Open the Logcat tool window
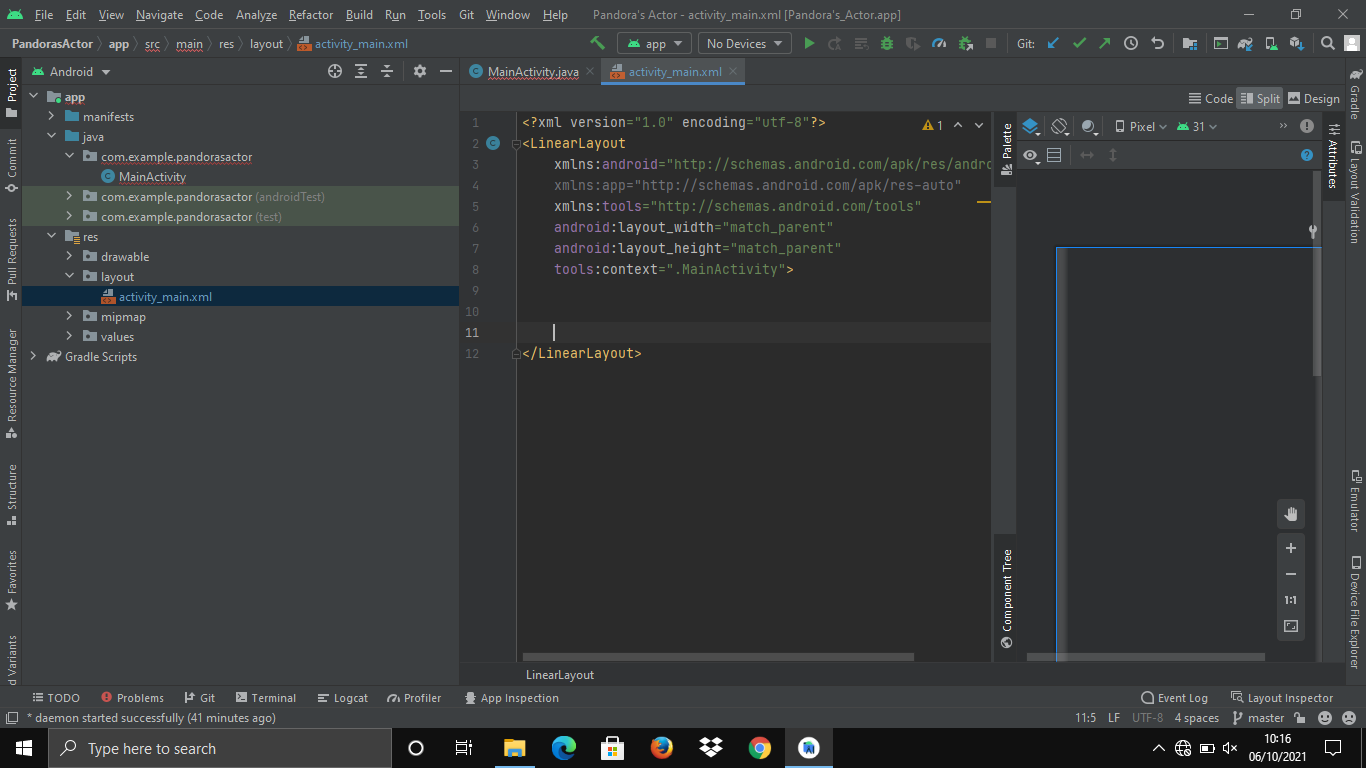 tap(342, 697)
